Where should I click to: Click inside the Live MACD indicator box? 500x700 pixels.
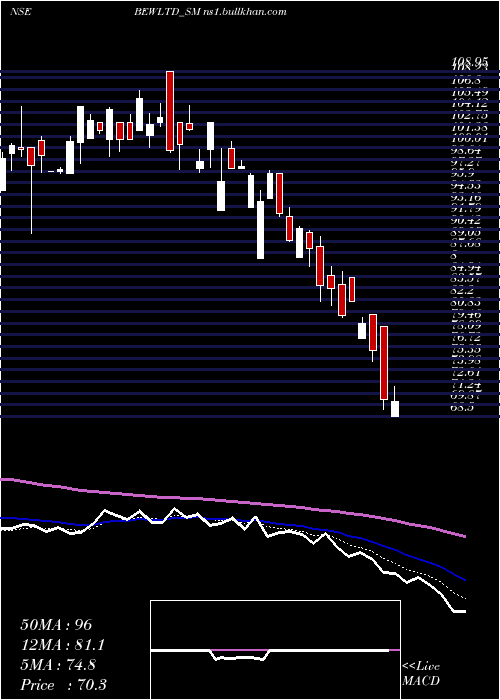click(275, 650)
